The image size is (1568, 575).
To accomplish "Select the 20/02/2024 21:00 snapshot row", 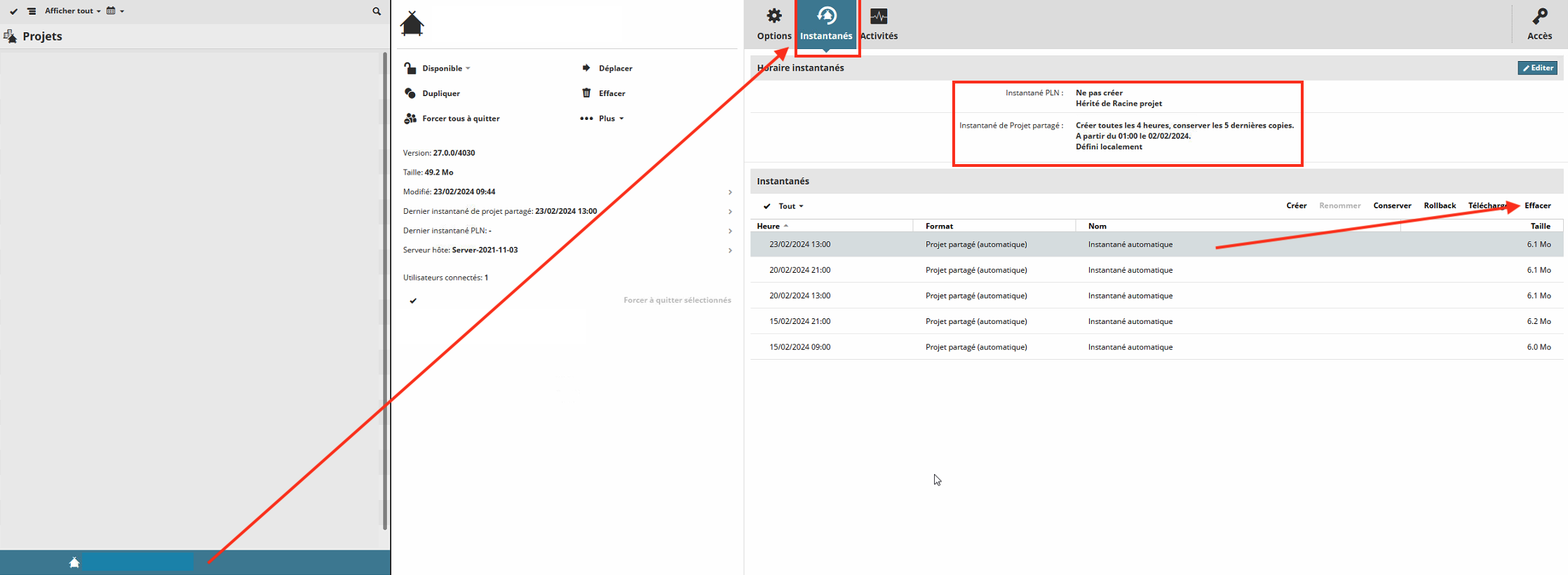I will click(x=1156, y=270).
